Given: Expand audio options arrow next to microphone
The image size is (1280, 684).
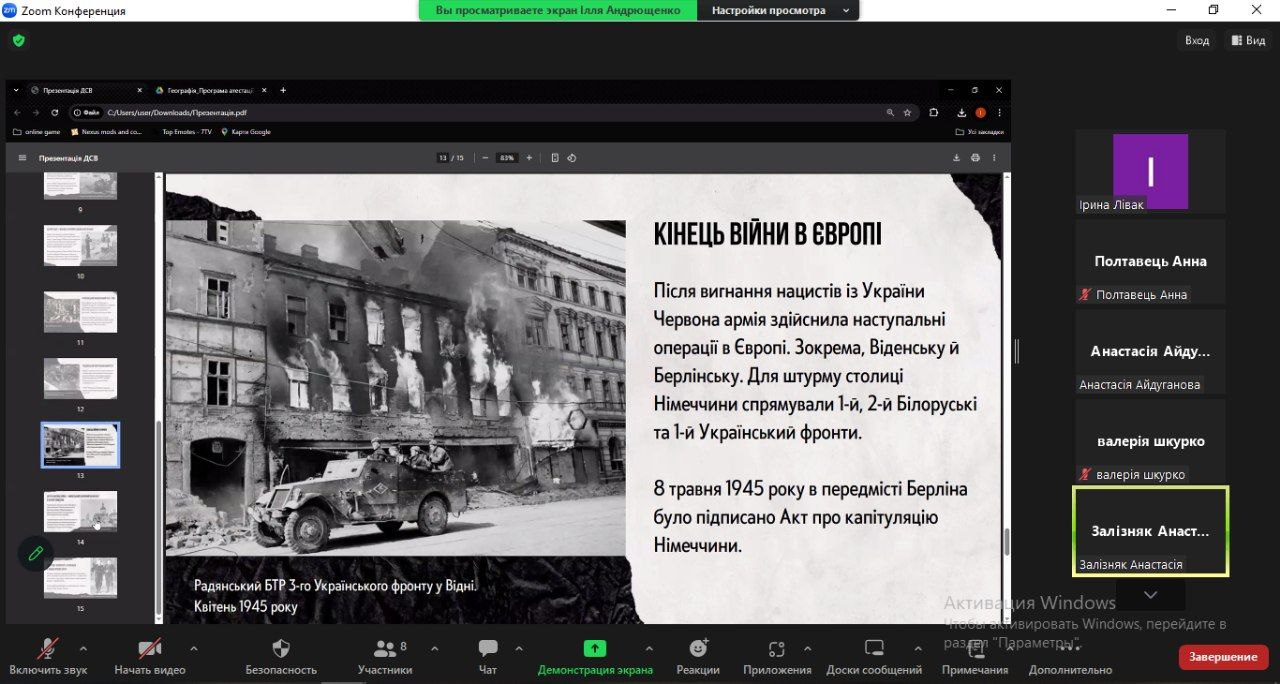Looking at the screenshot, I should (83, 648).
